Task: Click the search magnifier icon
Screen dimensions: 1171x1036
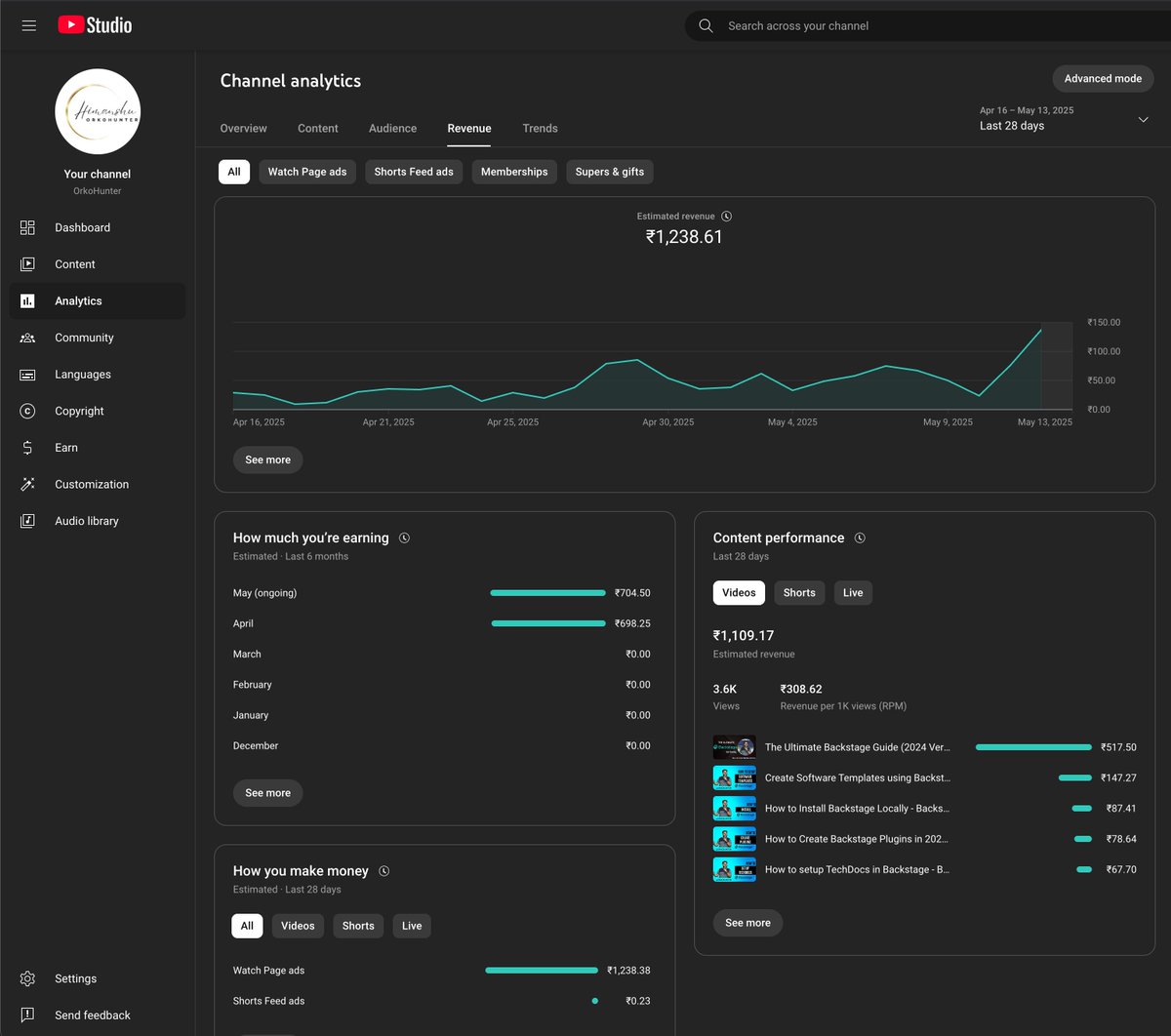Action: click(x=706, y=26)
